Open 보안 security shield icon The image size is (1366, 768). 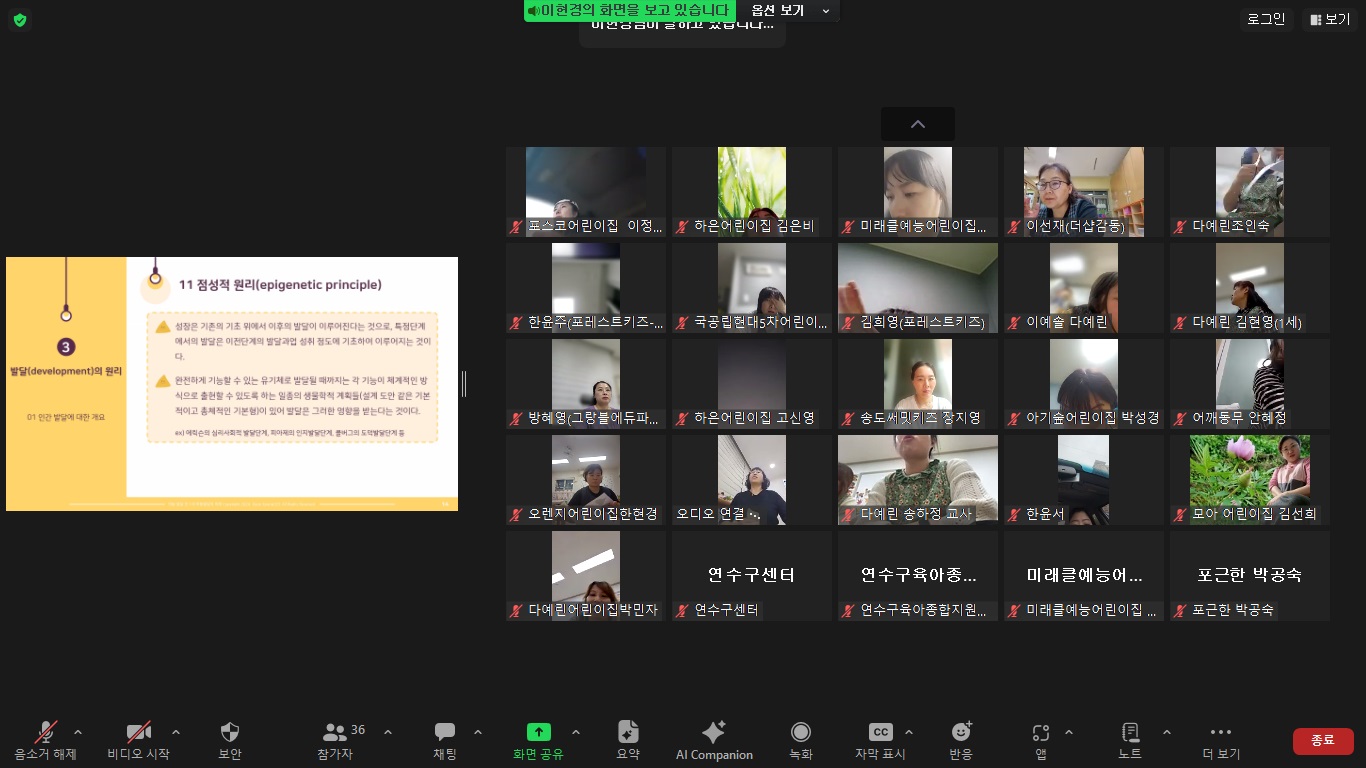pyautogui.click(x=230, y=732)
